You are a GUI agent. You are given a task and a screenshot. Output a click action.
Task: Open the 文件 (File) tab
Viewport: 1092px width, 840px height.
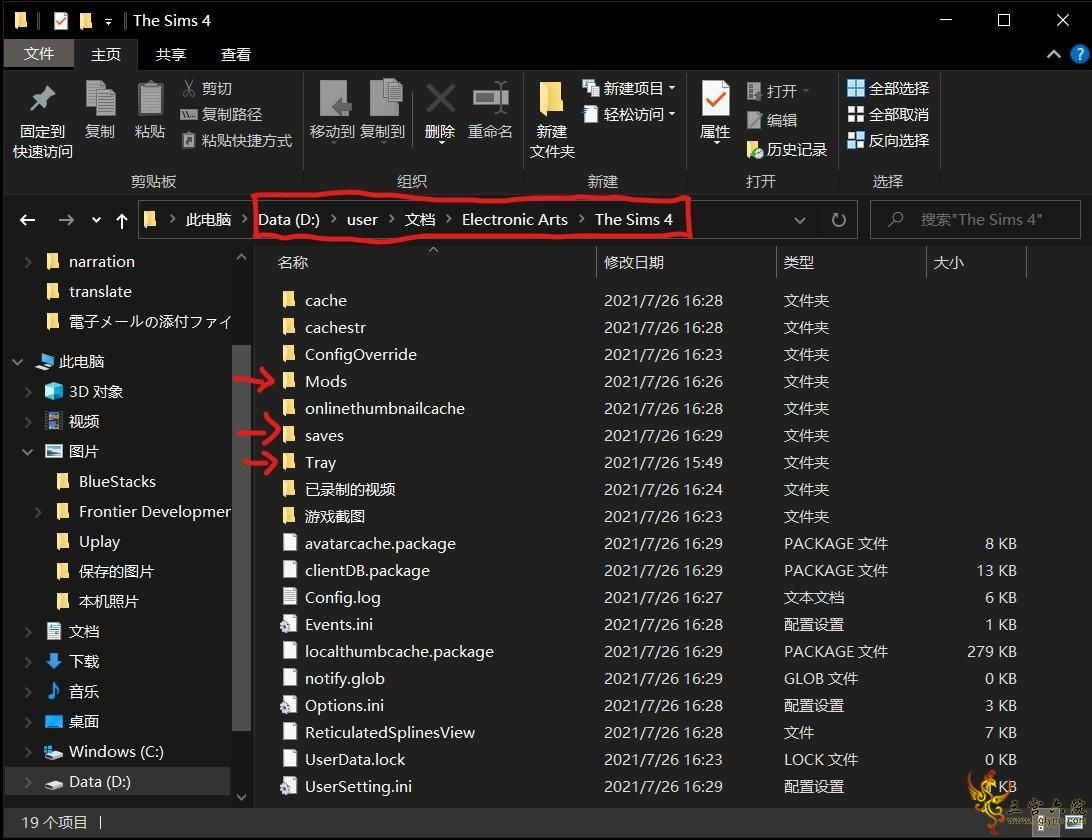(39, 54)
